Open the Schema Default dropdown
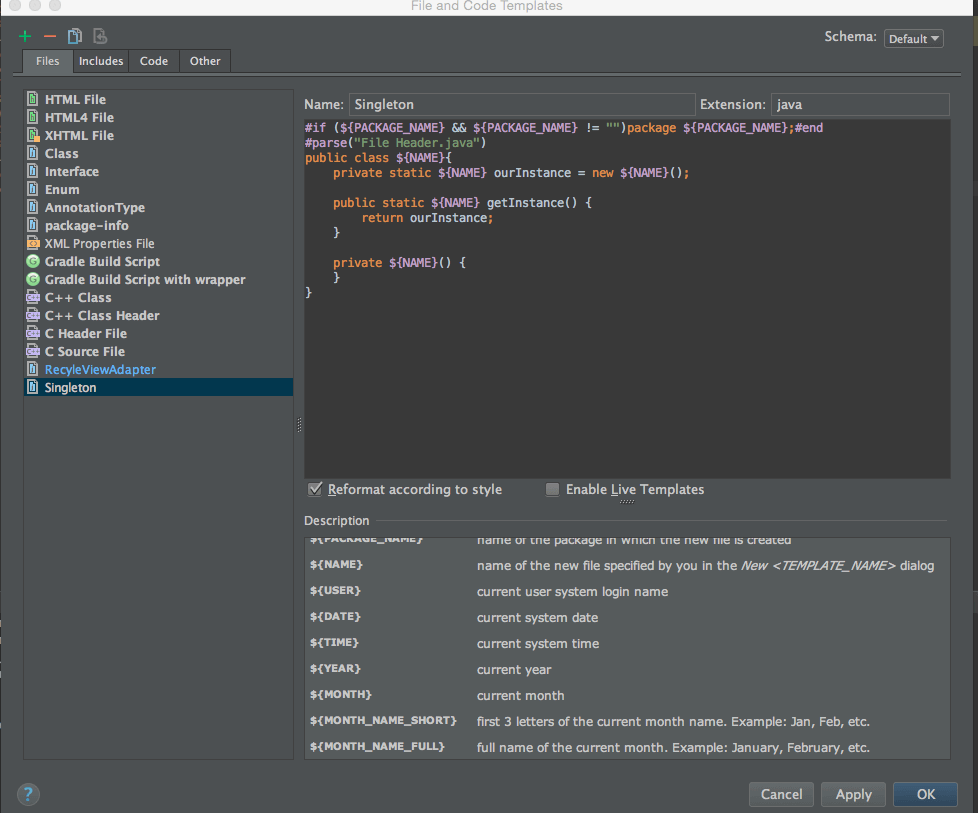 pyautogui.click(x=913, y=39)
